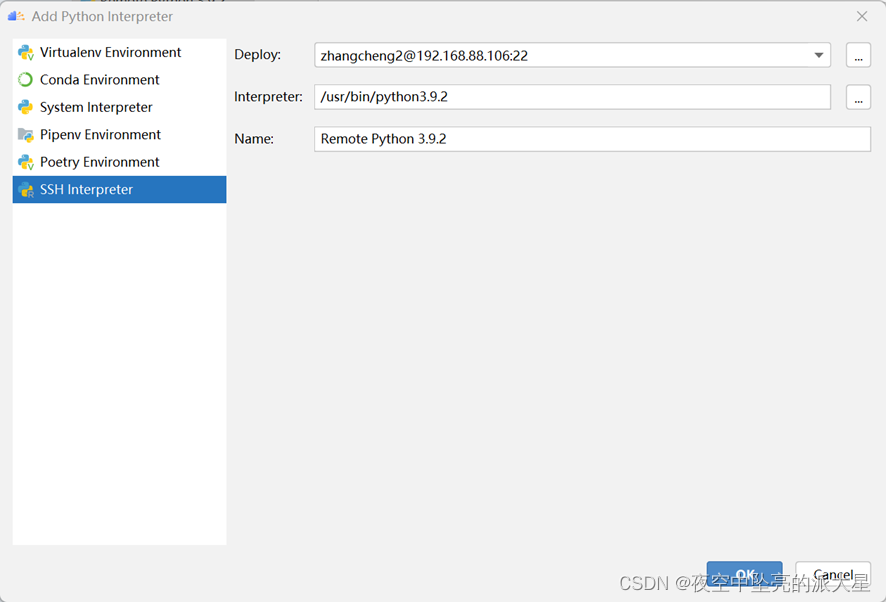Open the Deploy browse button
The width and height of the screenshot is (886, 602).
pos(858,55)
